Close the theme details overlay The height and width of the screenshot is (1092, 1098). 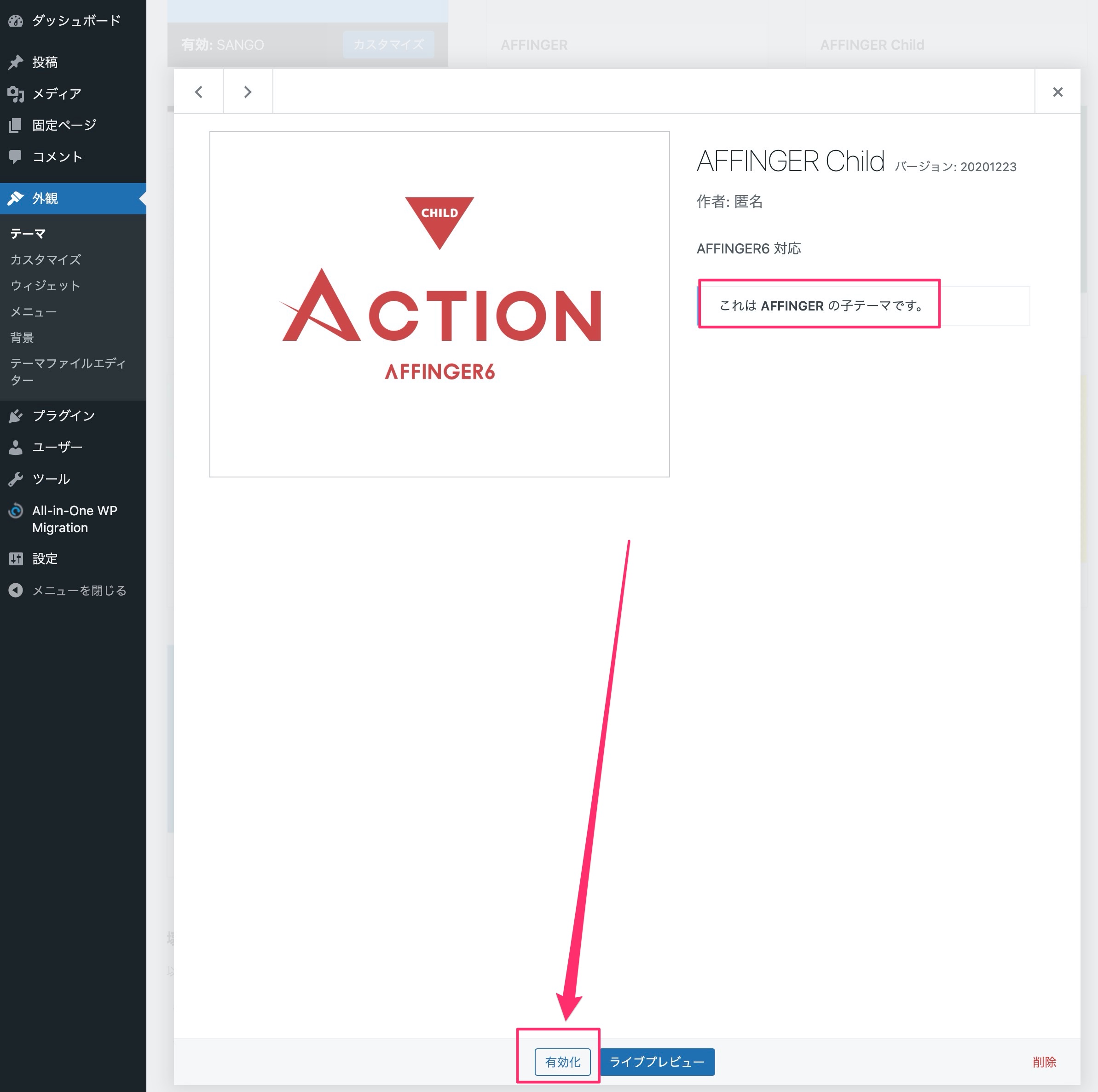coord(1058,92)
